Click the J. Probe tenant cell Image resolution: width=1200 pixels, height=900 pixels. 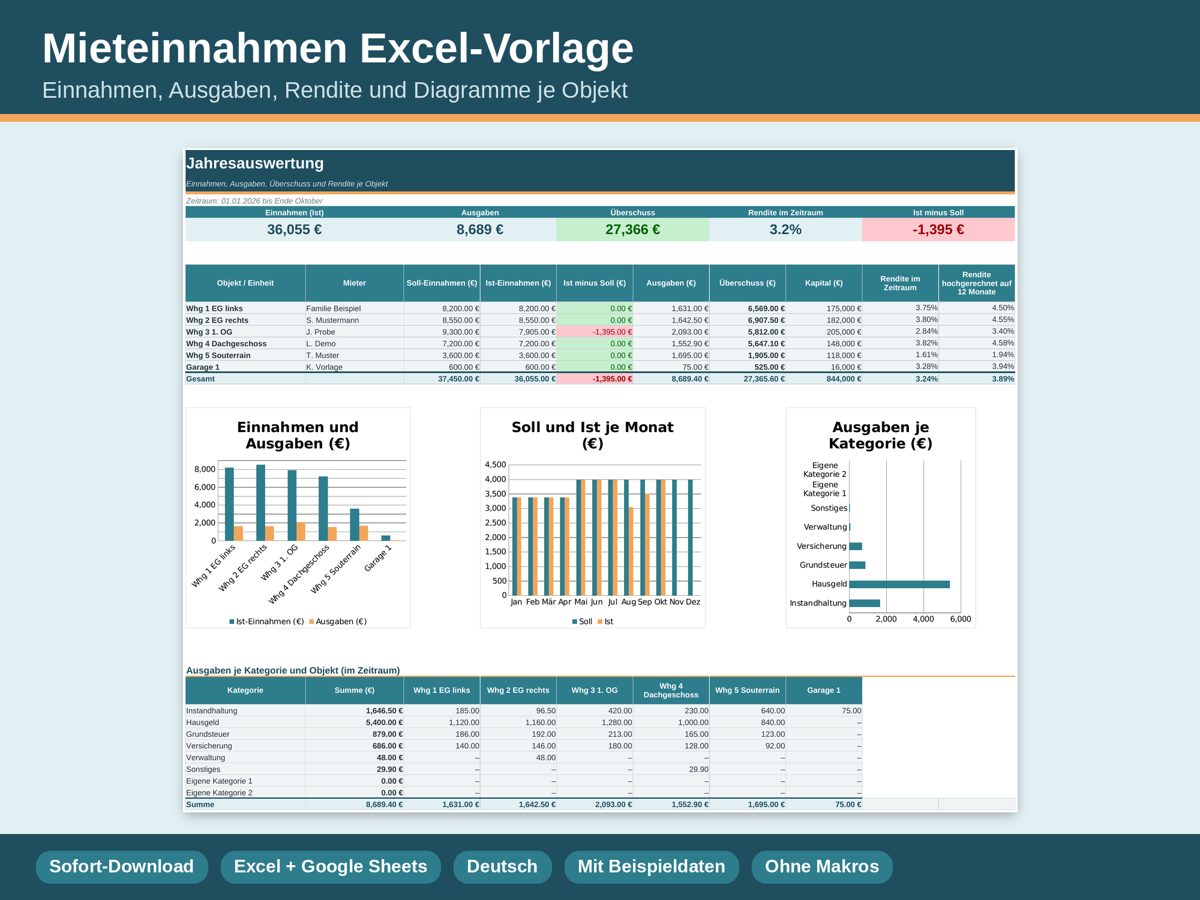pyautogui.click(x=354, y=332)
